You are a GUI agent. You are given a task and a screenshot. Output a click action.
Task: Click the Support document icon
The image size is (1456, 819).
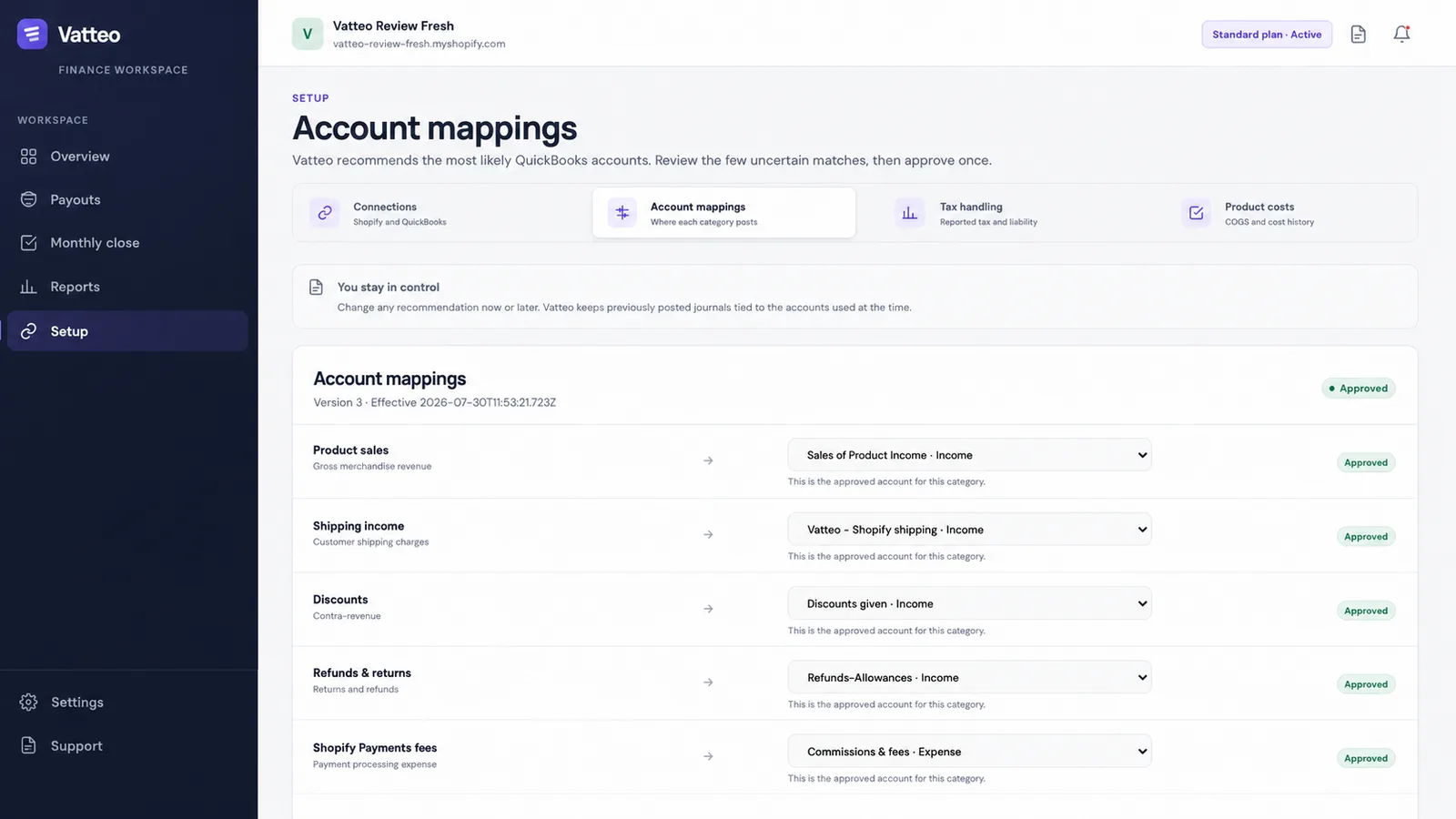point(28,745)
